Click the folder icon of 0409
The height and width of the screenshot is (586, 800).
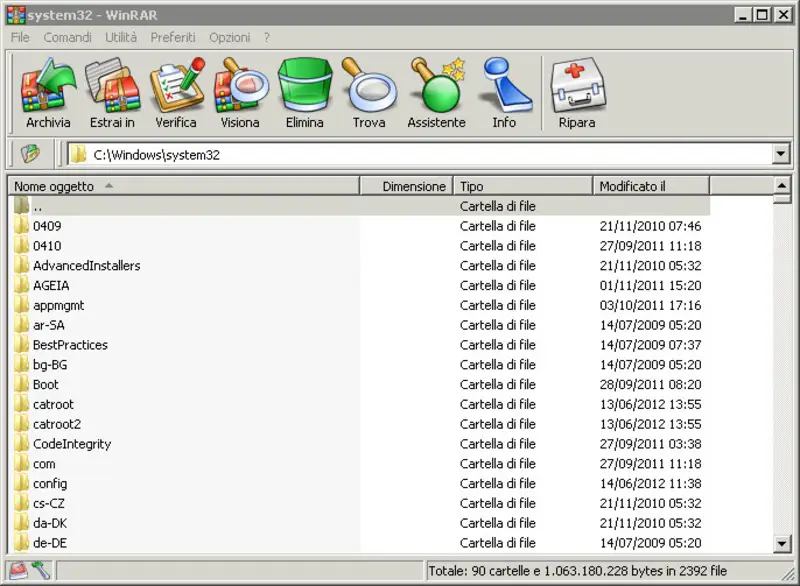[21, 225]
